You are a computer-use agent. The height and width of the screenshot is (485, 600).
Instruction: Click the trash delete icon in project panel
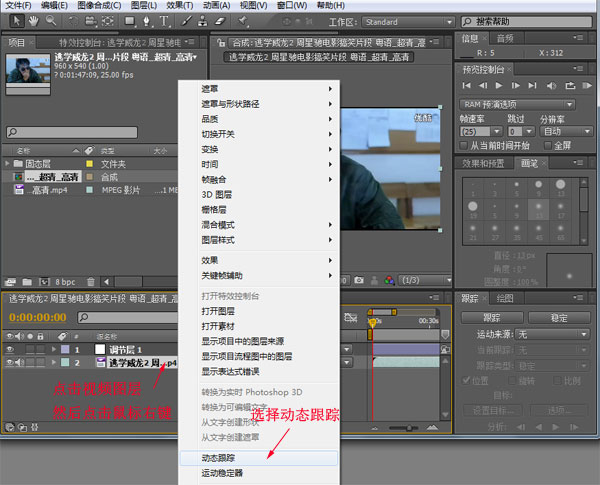click(91, 282)
